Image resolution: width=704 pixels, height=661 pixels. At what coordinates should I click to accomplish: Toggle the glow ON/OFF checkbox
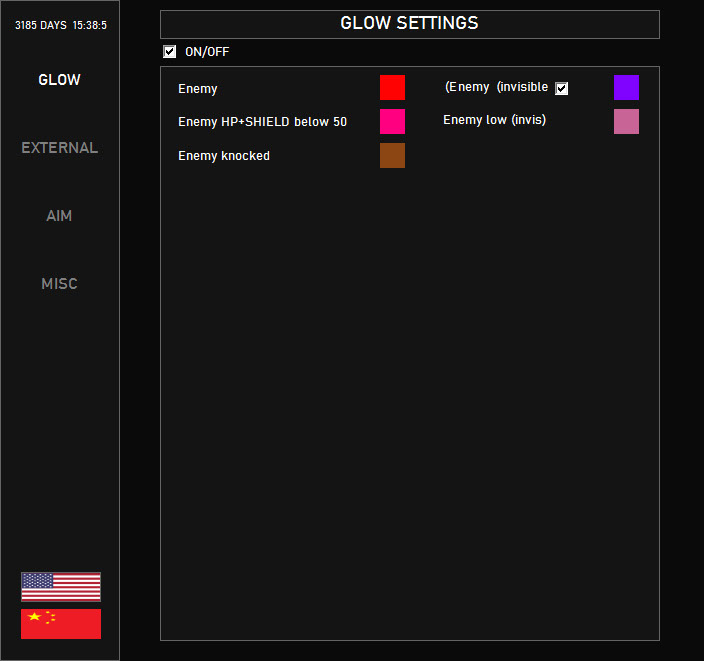(170, 52)
